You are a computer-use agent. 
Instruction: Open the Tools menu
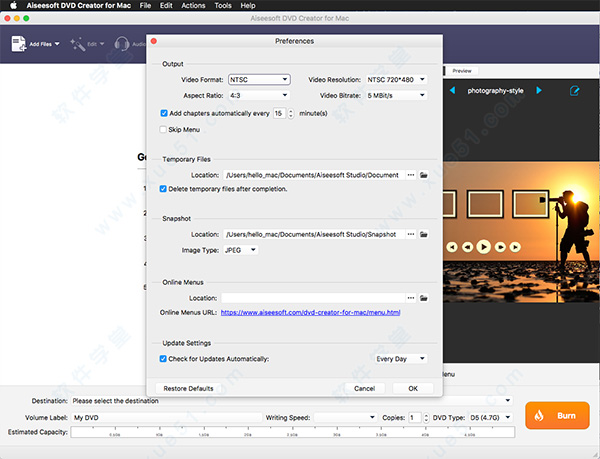point(223,5)
